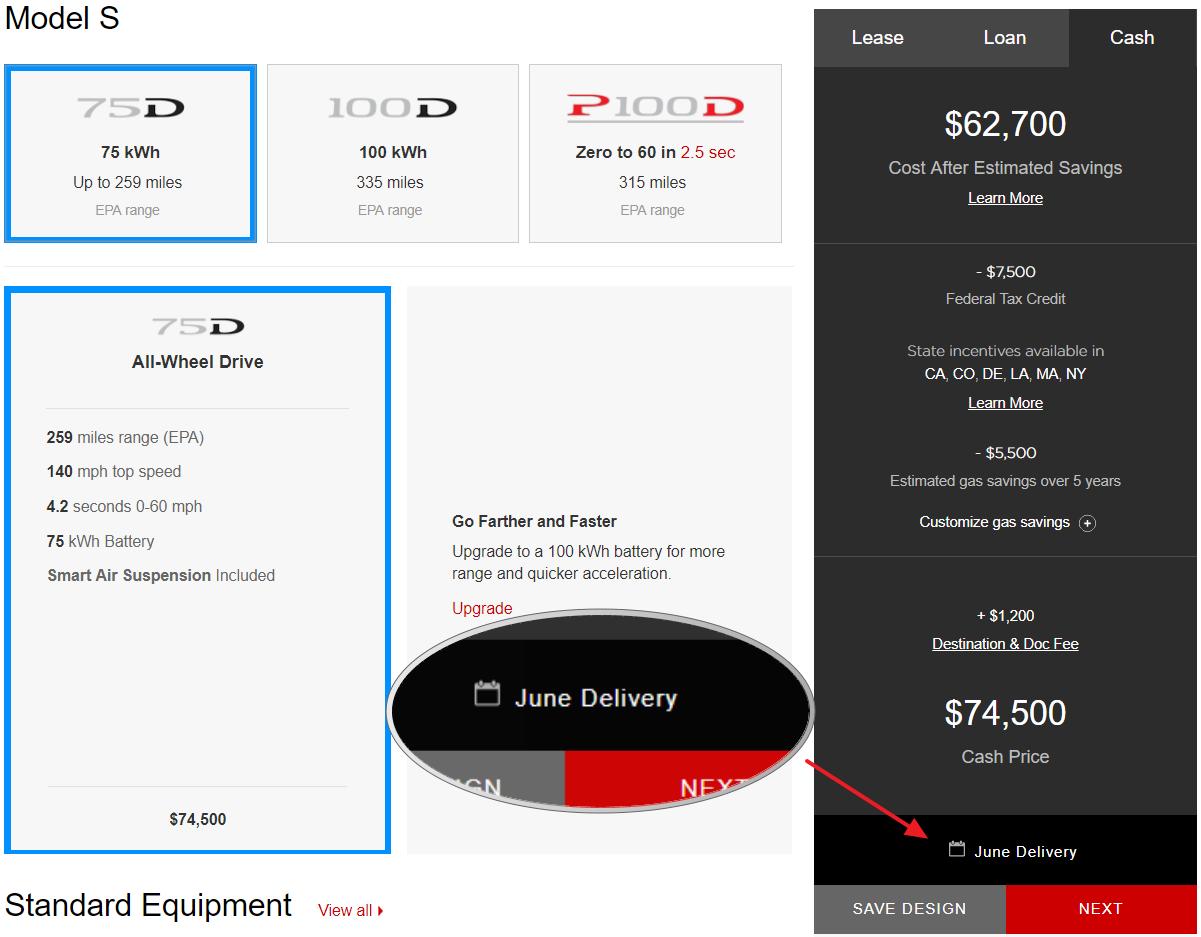Click 'Up to 259 miles' text
The height and width of the screenshot is (937, 1201).
click(x=127, y=182)
